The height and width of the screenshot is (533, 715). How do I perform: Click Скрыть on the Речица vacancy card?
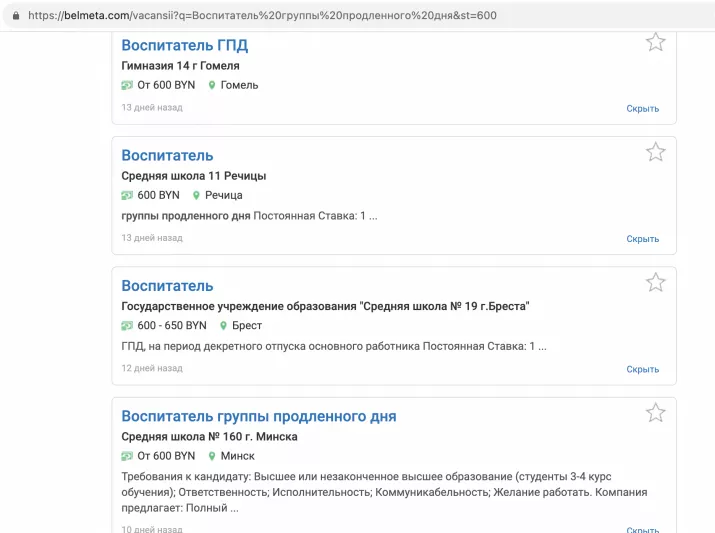pos(642,239)
